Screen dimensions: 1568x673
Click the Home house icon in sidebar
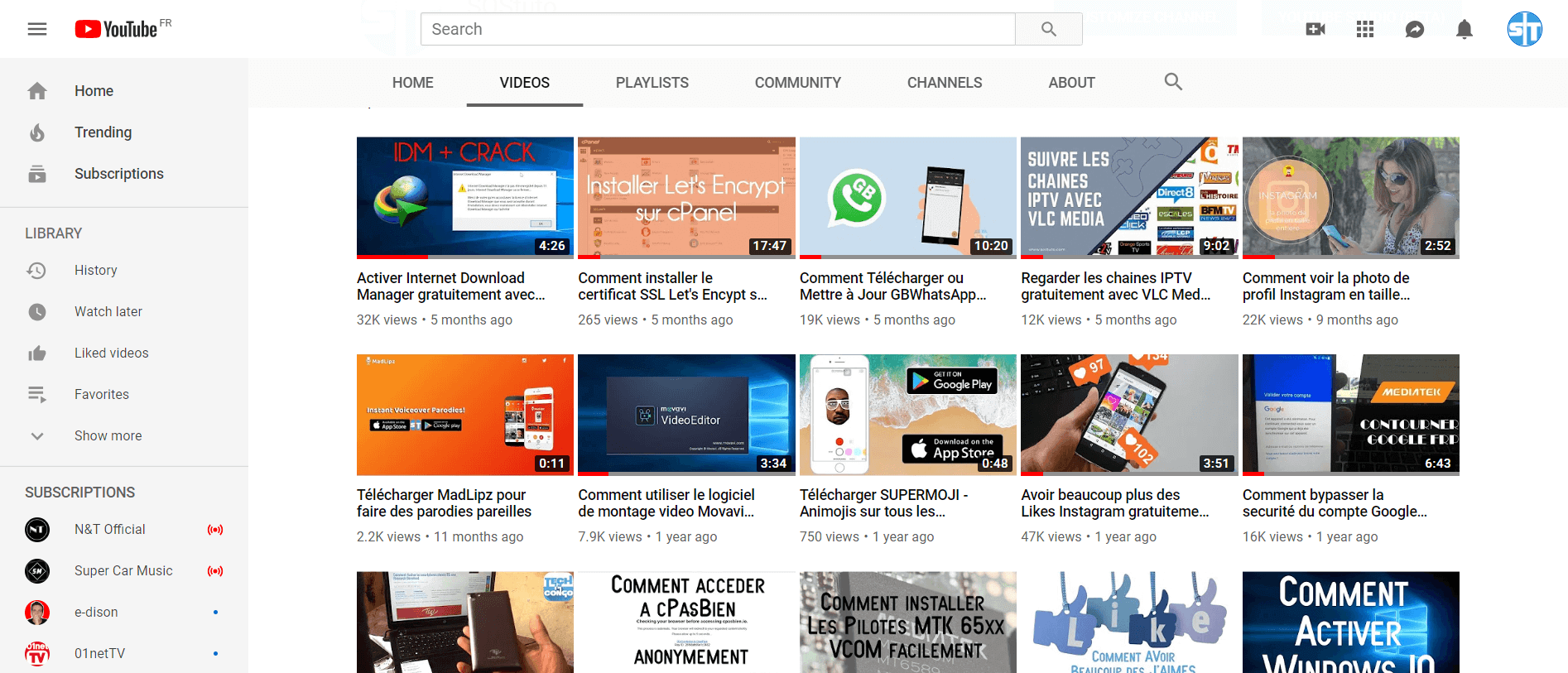point(37,91)
